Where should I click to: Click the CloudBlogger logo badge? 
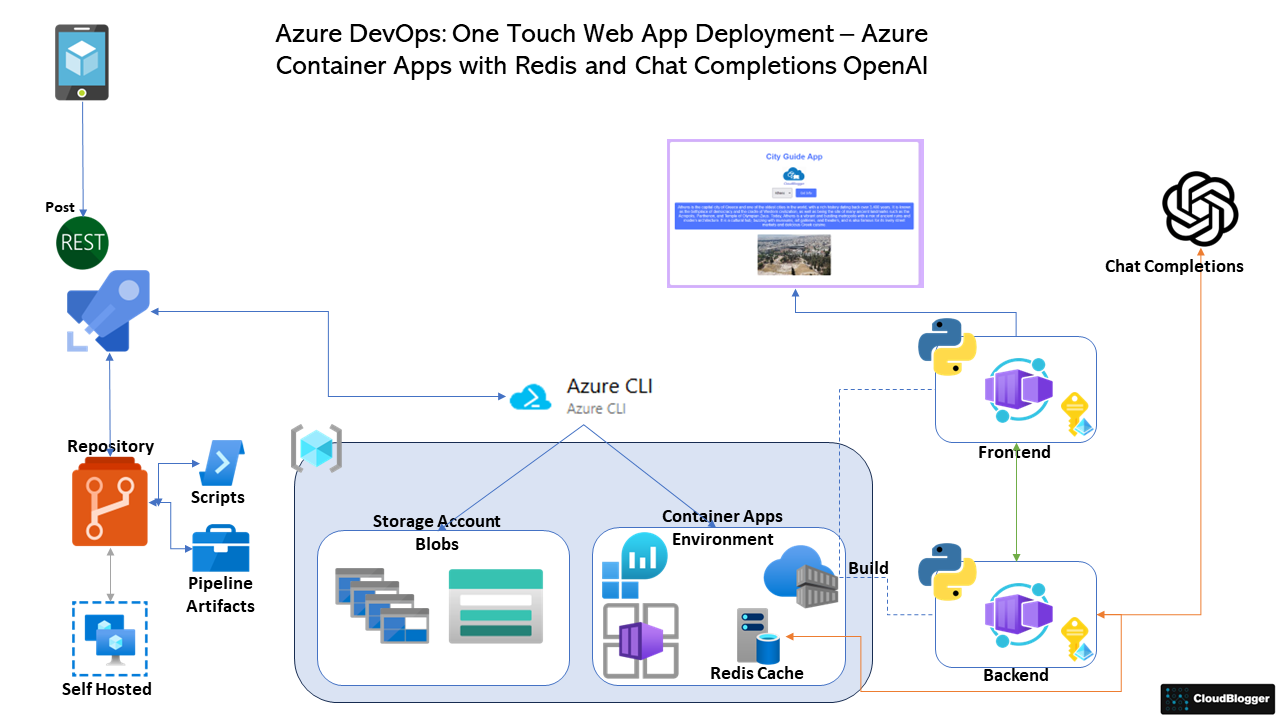(1218, 699)
